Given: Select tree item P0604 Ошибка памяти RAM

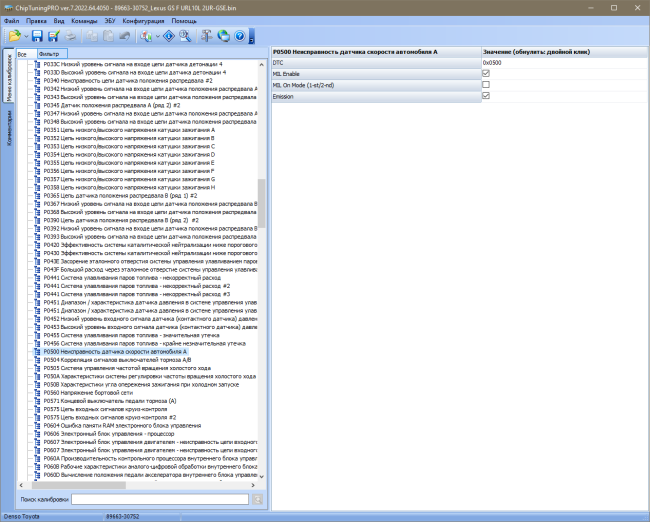Looking at the screenshot, I should click(122, 425).
